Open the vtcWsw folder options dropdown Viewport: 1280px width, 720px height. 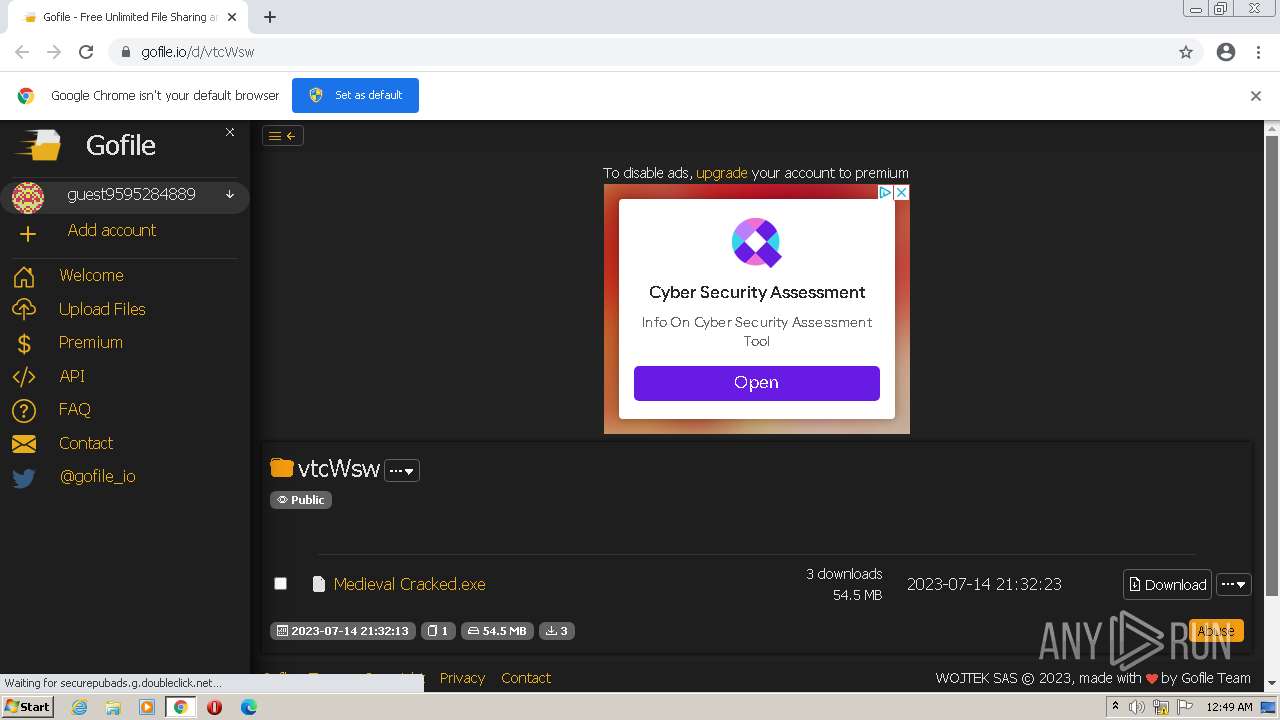click(x=402, y=470)
